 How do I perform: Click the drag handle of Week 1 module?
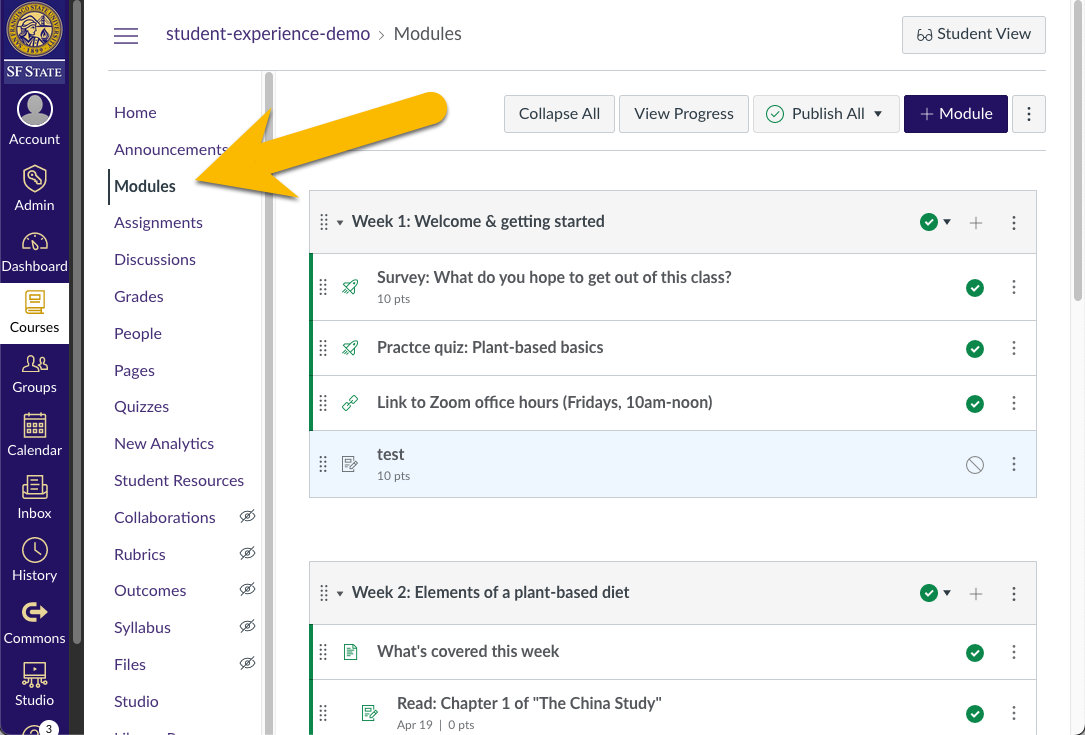tap(324, 222)
